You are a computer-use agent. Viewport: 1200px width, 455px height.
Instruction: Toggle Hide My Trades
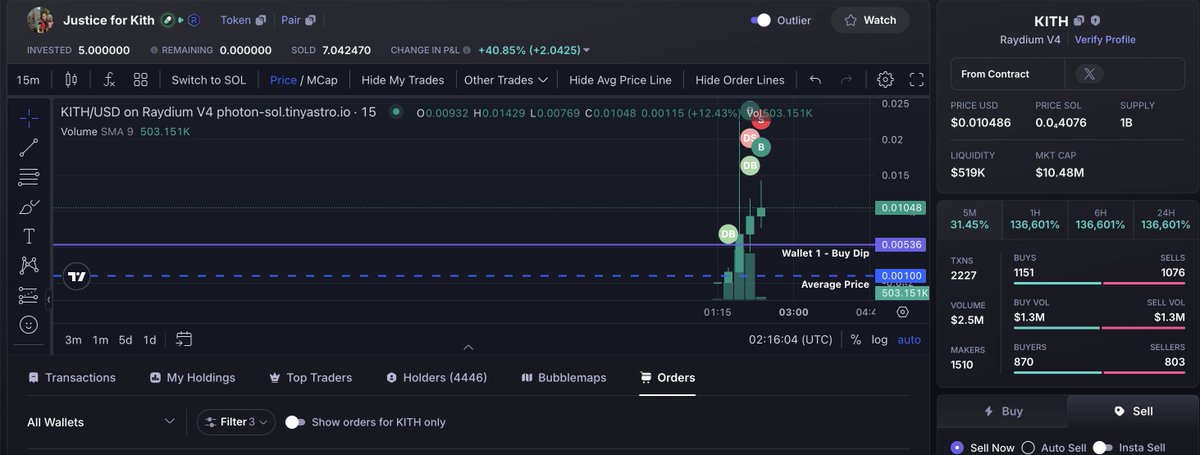coord(402,80)
